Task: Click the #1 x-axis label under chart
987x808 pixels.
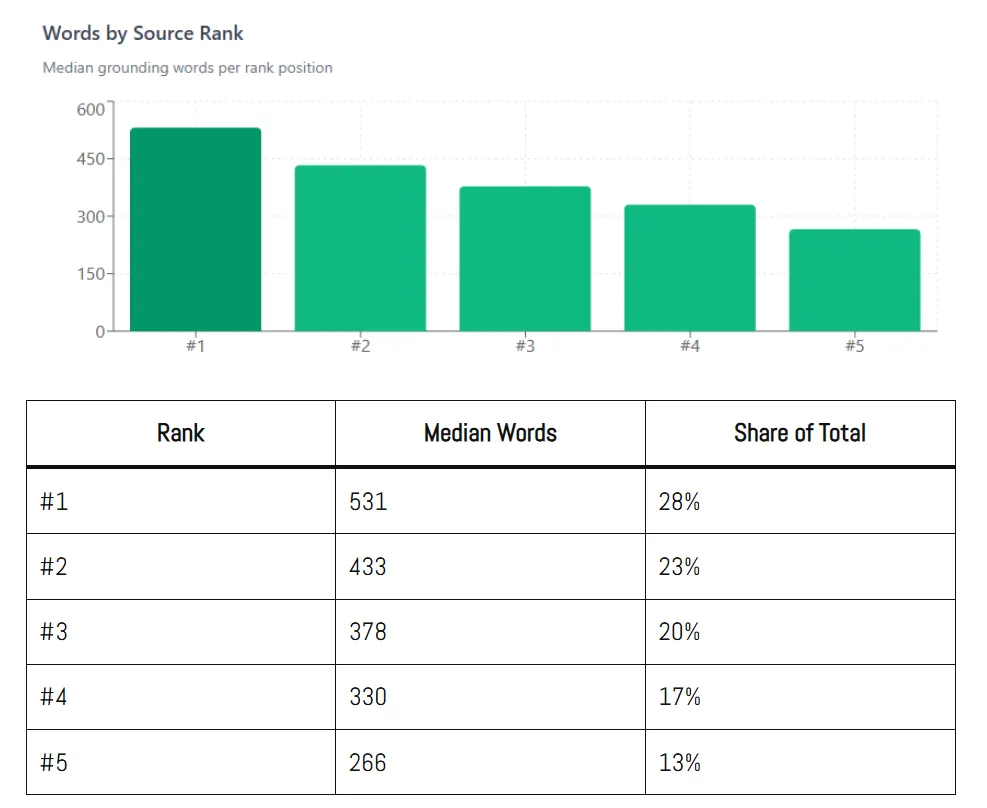Action: tap(195, 345)
